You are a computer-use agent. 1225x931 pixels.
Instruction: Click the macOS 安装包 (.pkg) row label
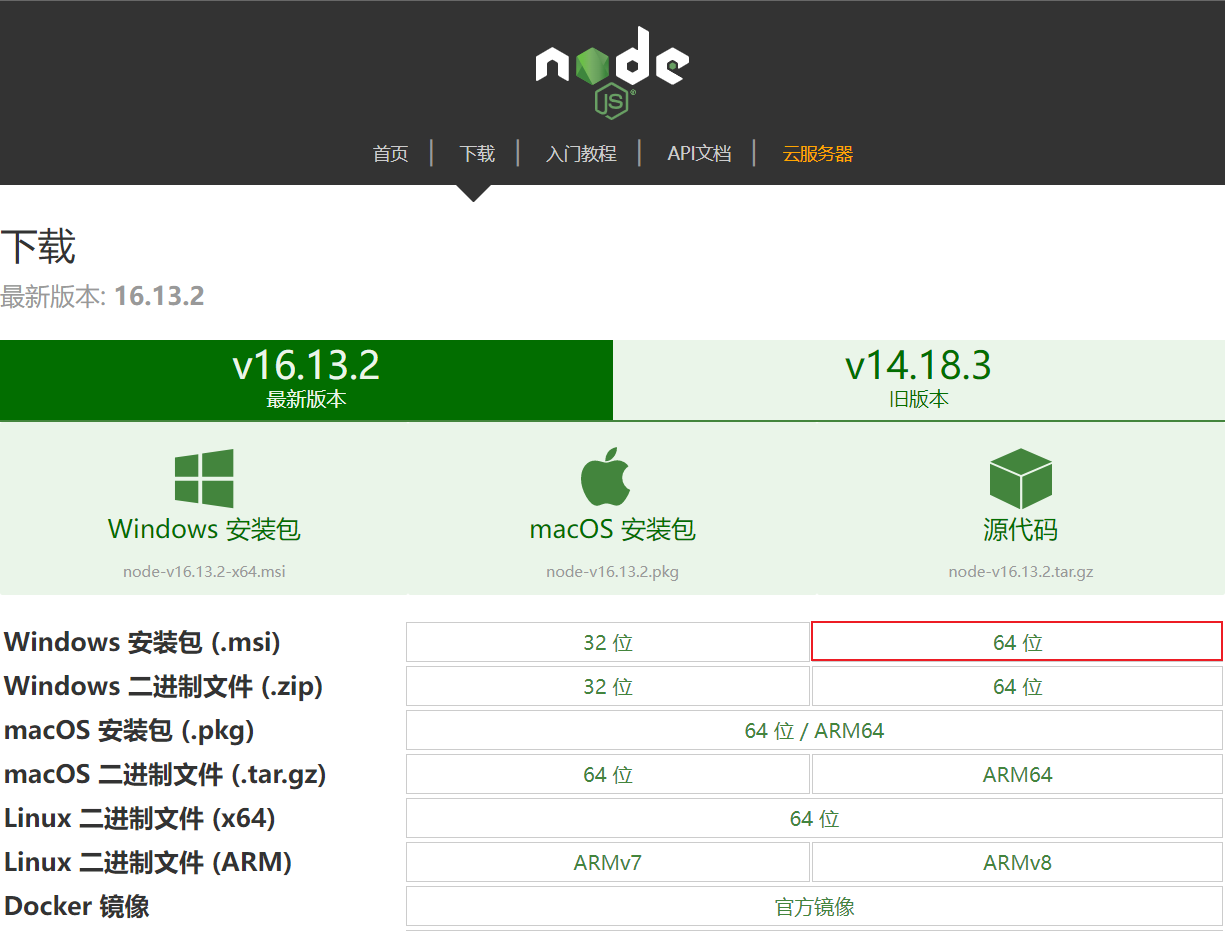129,730
